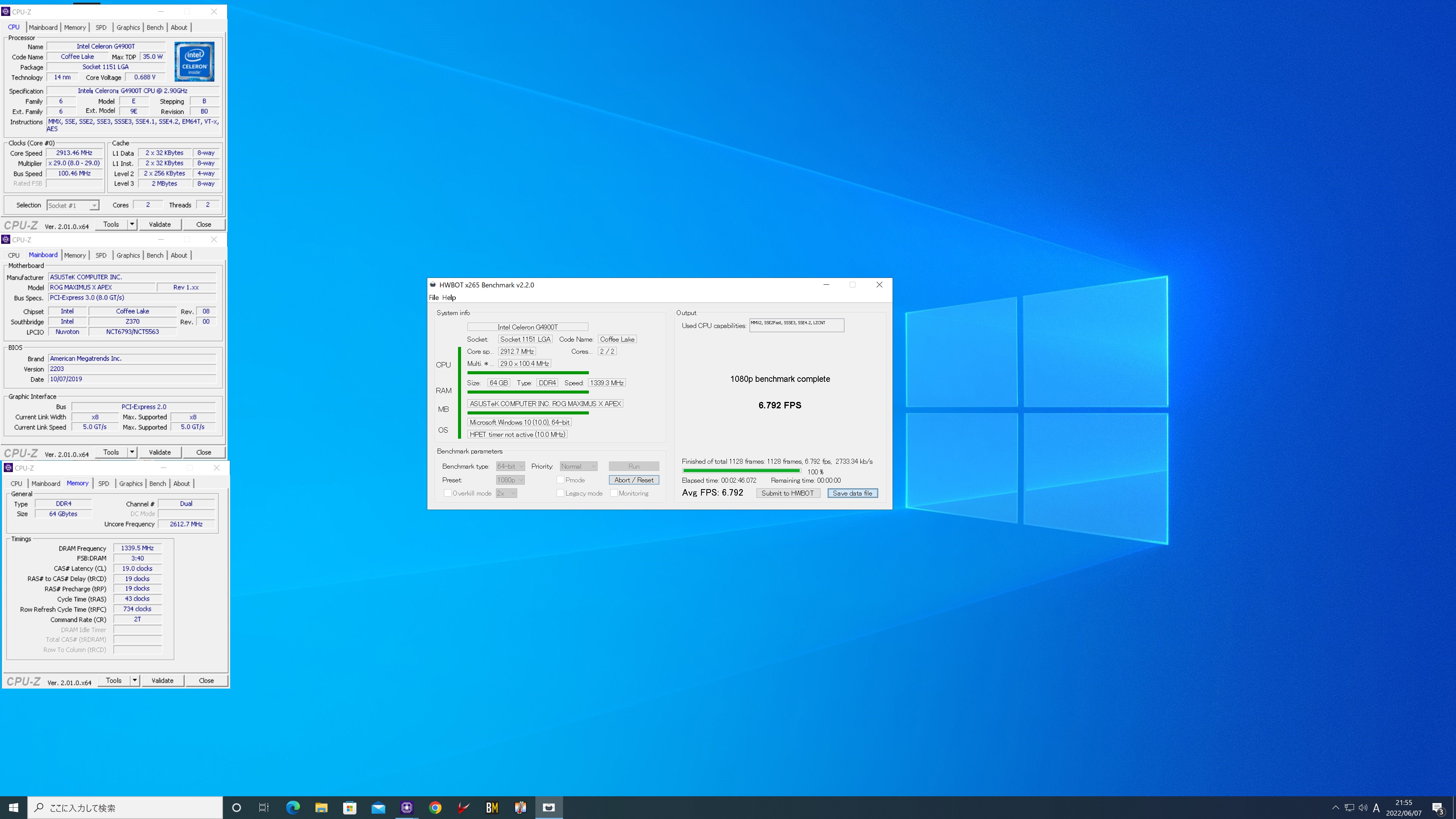The image size is (1456, 819).
Task: Expand Tools dropdown arrow in Mainboard CPU-Z window
Action: (132, 452)
